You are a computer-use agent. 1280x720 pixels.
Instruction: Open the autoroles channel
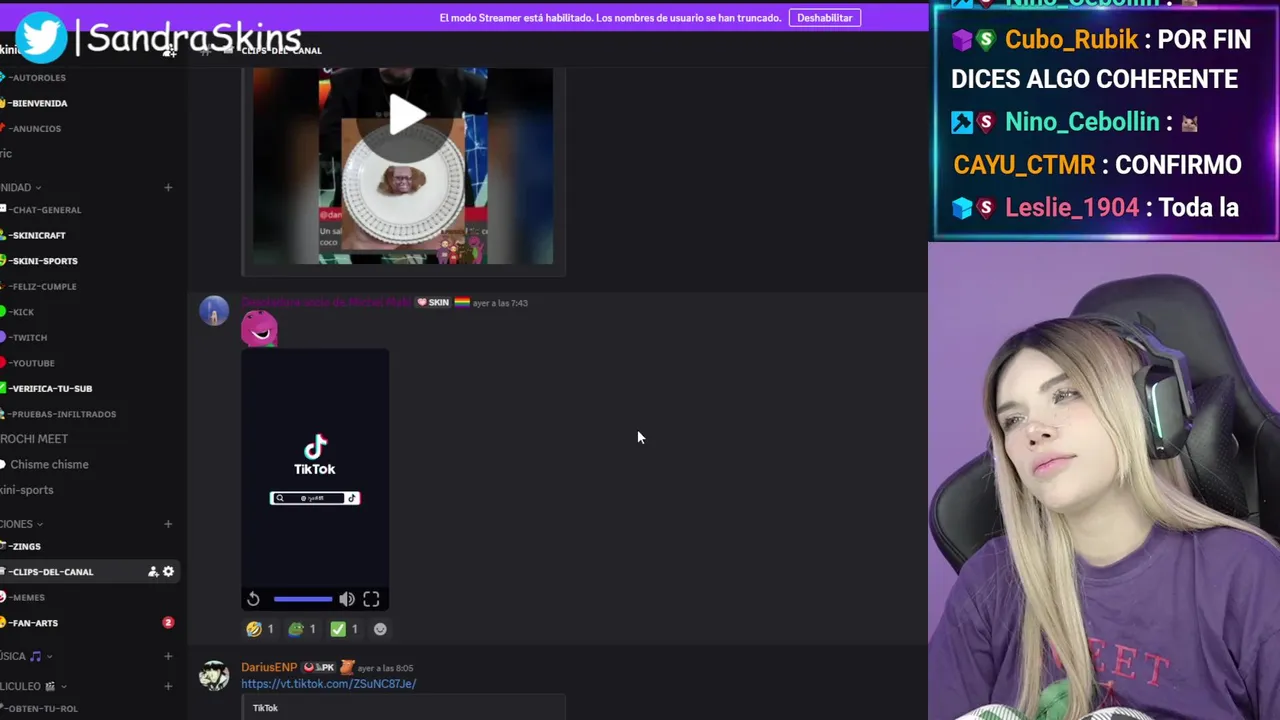[x=38, y=77]
